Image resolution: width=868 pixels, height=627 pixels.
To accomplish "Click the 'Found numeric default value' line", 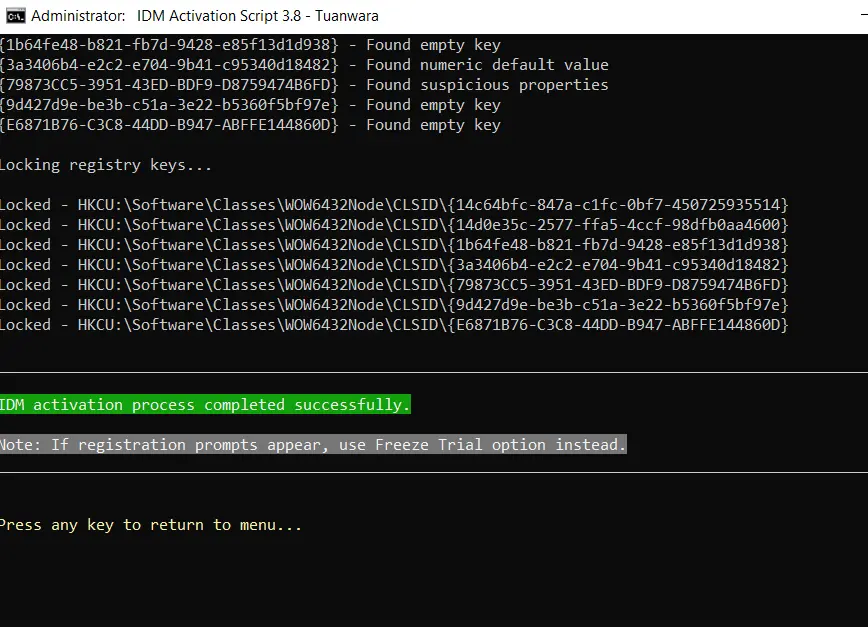I will 304,65.
